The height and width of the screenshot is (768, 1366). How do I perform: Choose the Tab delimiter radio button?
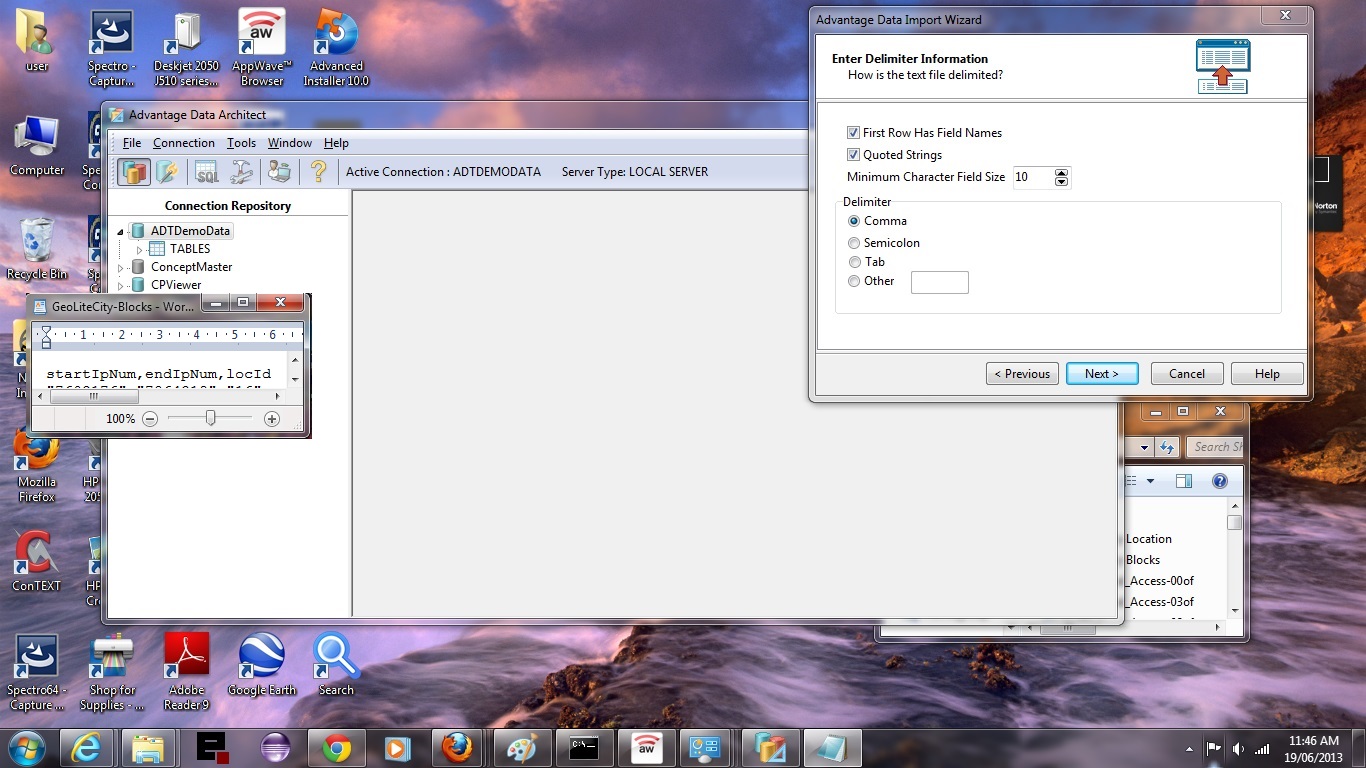click(854, 262)
